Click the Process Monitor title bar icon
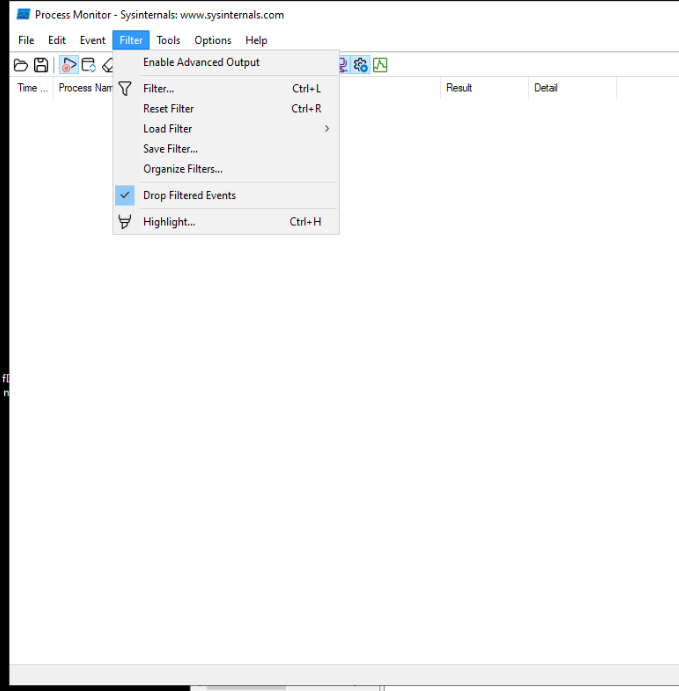 tap(23, 15)
